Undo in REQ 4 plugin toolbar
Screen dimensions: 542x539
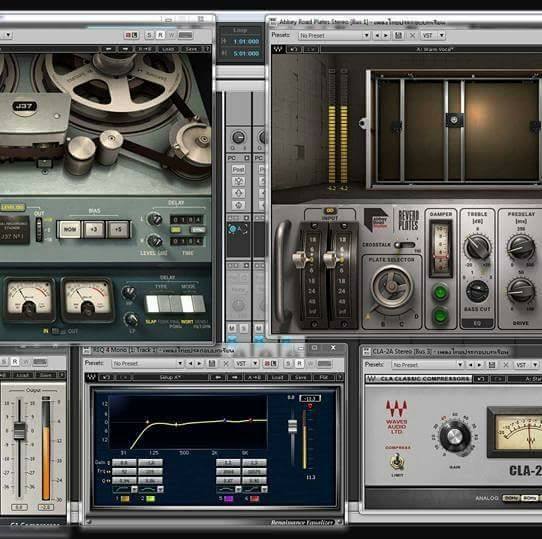(106, 378)
